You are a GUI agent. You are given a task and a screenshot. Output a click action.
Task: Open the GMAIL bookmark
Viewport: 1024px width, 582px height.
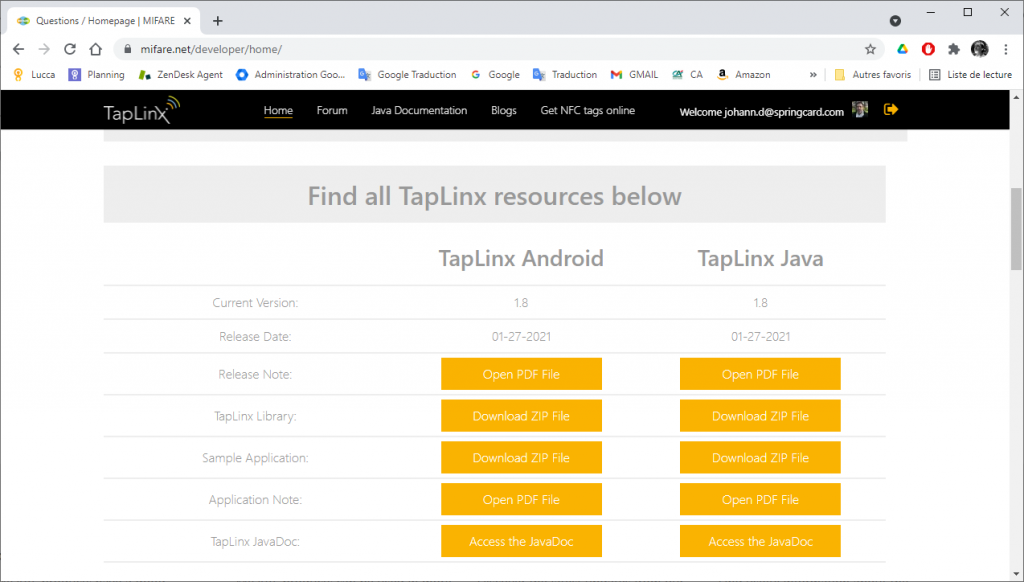pyautogui.click(x=634, y=74)
